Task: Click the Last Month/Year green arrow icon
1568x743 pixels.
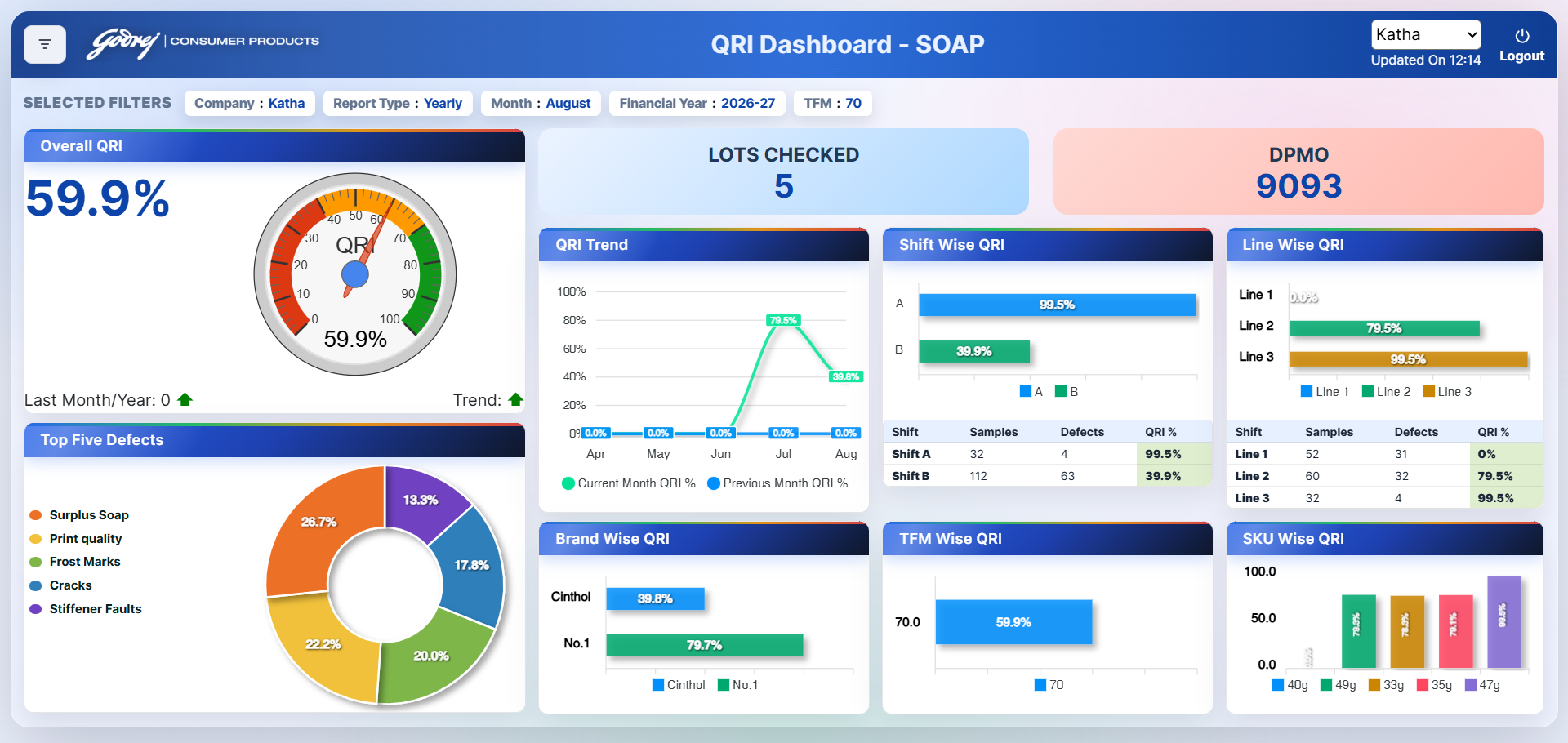Action: (x=185, y=399)
